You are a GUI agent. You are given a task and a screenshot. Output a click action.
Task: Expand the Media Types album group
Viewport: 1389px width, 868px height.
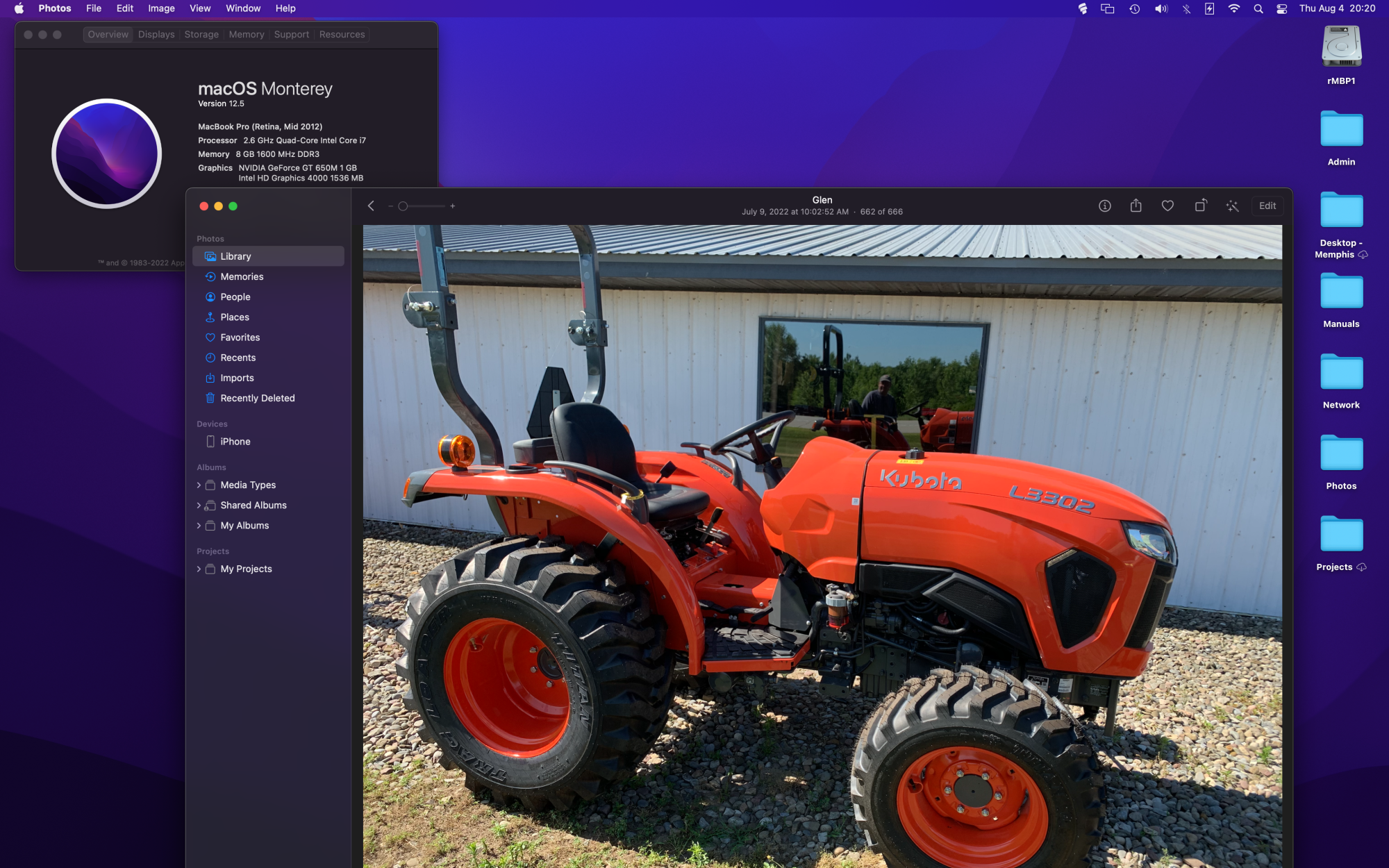pyautogui.click(x=199, y=485)
